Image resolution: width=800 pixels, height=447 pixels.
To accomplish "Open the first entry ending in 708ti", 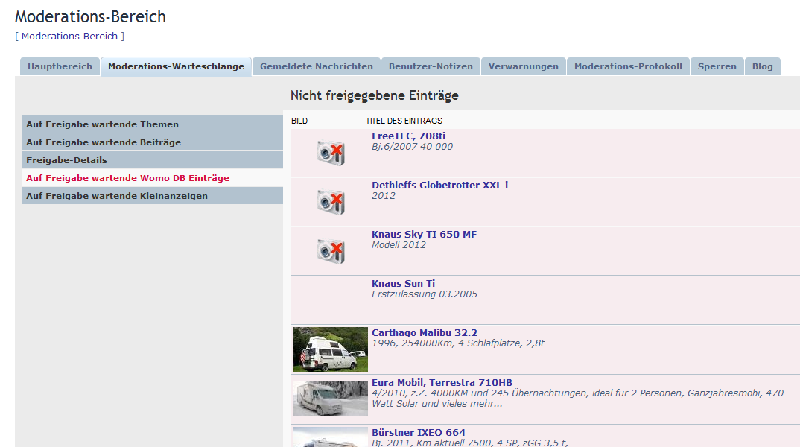I will pyautogui.click(x=408, y=136).
